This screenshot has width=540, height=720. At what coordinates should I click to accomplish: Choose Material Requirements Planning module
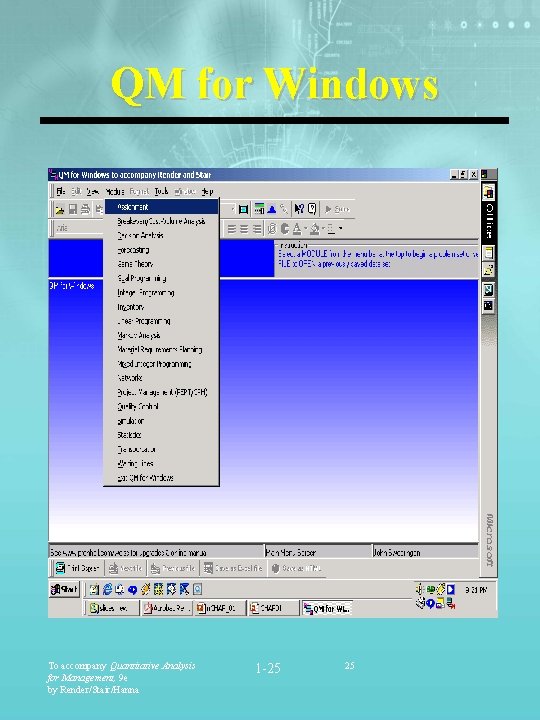(161, 349)
